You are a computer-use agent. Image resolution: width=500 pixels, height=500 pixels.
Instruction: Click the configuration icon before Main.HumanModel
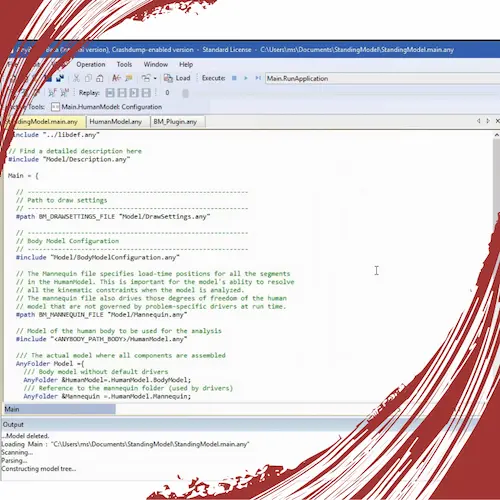[55, 107]
